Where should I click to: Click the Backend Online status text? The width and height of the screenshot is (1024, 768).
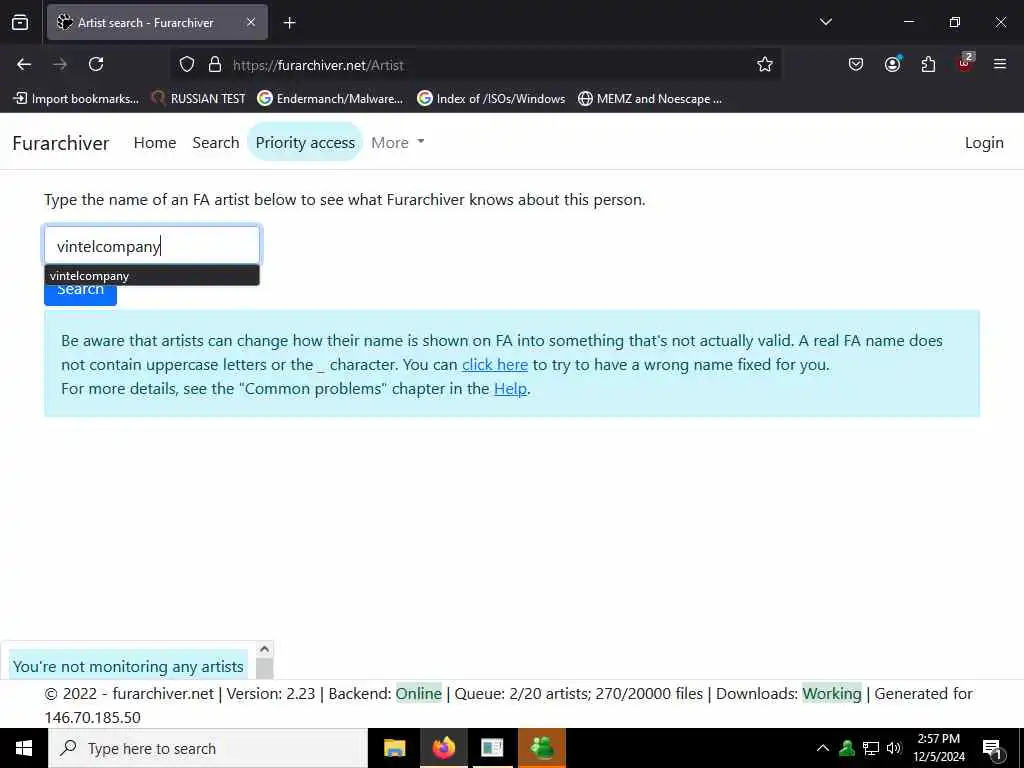point(419,694)
